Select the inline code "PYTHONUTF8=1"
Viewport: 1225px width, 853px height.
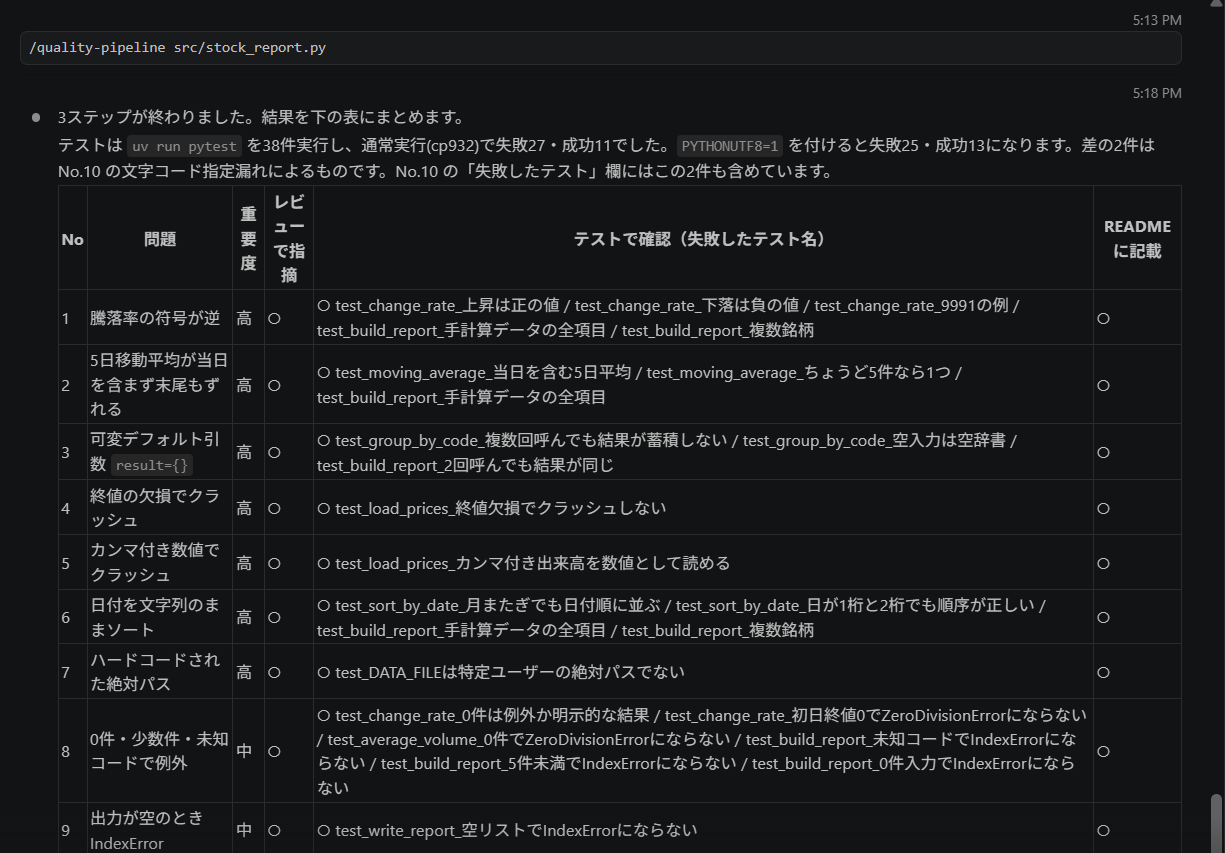click(730, 146)
